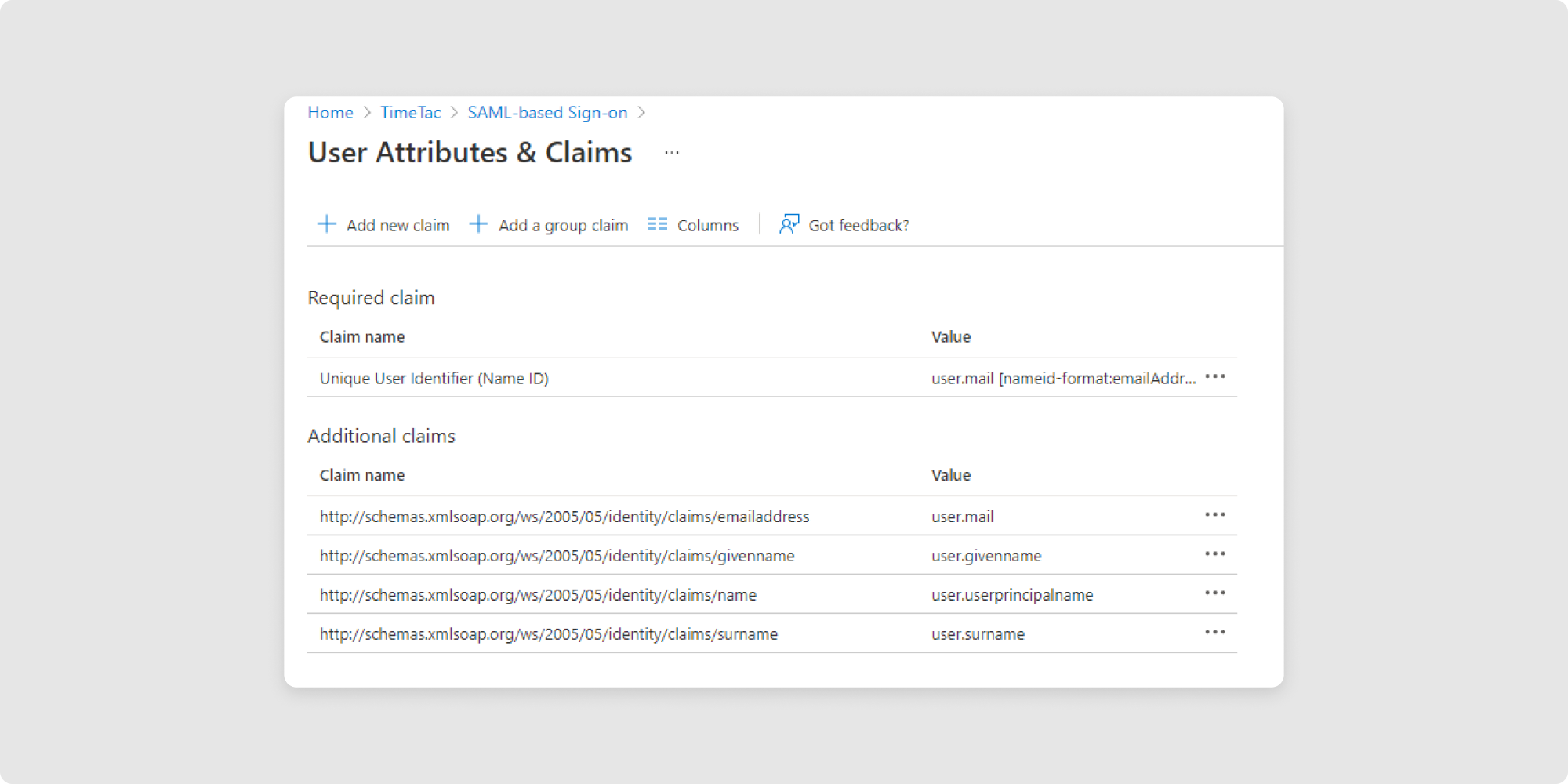
Task: Select Columns text in toolbar
Action: pos(707,226)
